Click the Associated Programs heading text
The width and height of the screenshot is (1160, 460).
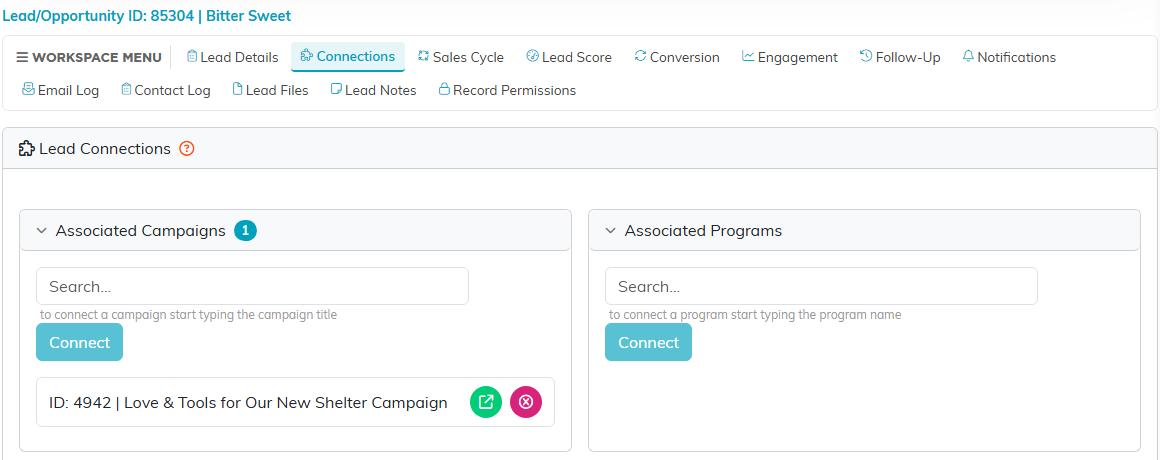[703, 231]
